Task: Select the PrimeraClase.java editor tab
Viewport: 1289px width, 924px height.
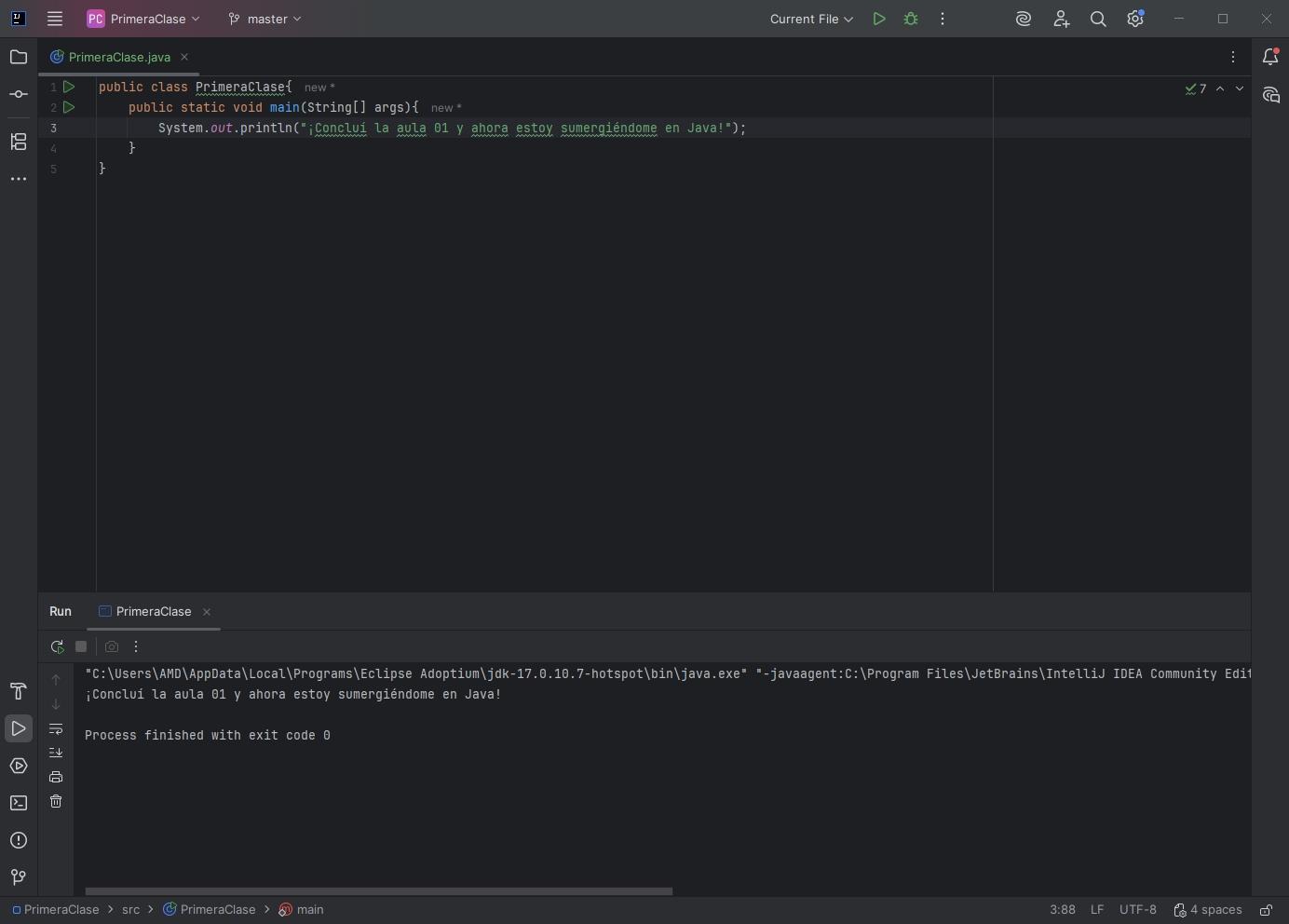Action: point(119,57)
